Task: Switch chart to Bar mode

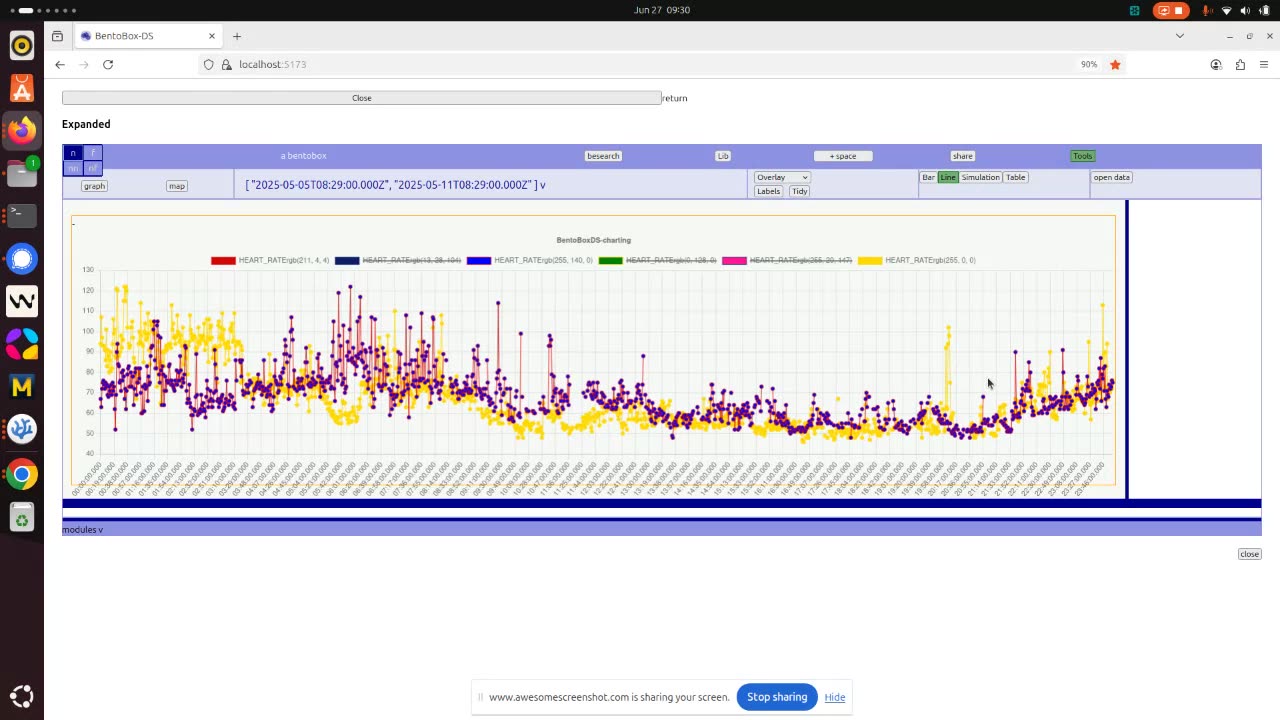Action: click(928, 177)
